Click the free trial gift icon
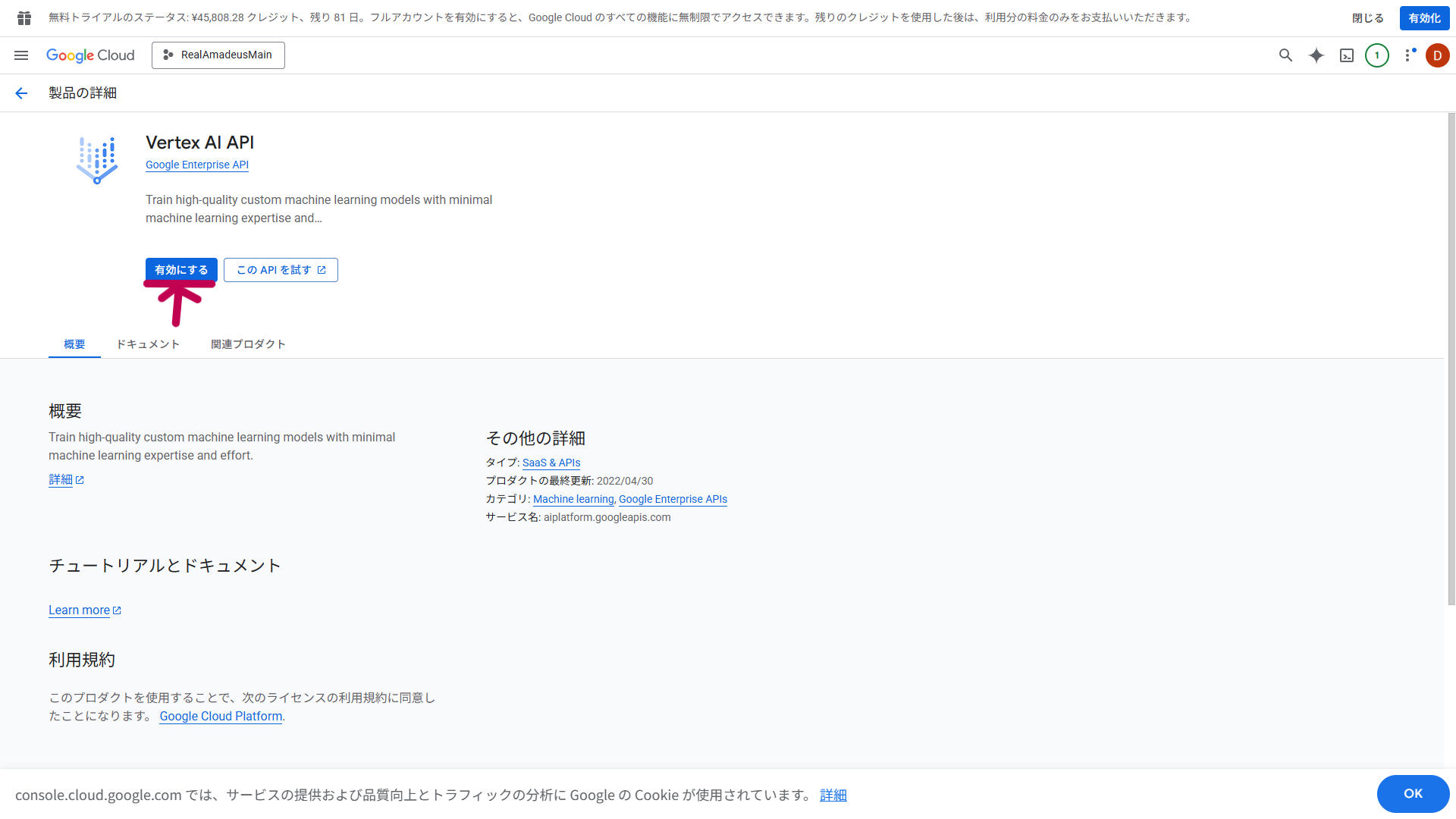1456x819 pixels. pyautogui.click(x=24, y=17)
